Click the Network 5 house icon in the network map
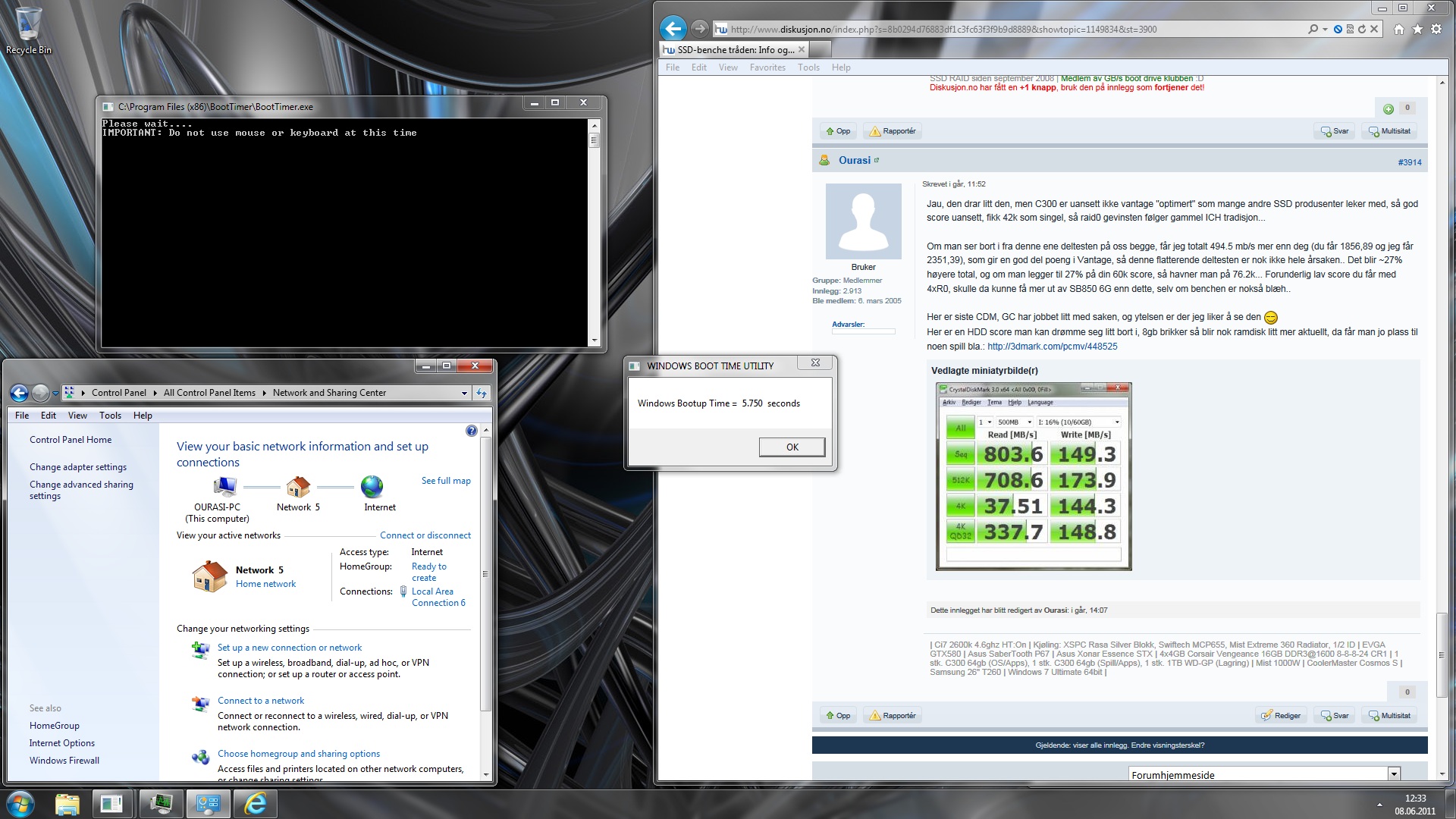1456x819 pixels. click(x=298, y=486)
